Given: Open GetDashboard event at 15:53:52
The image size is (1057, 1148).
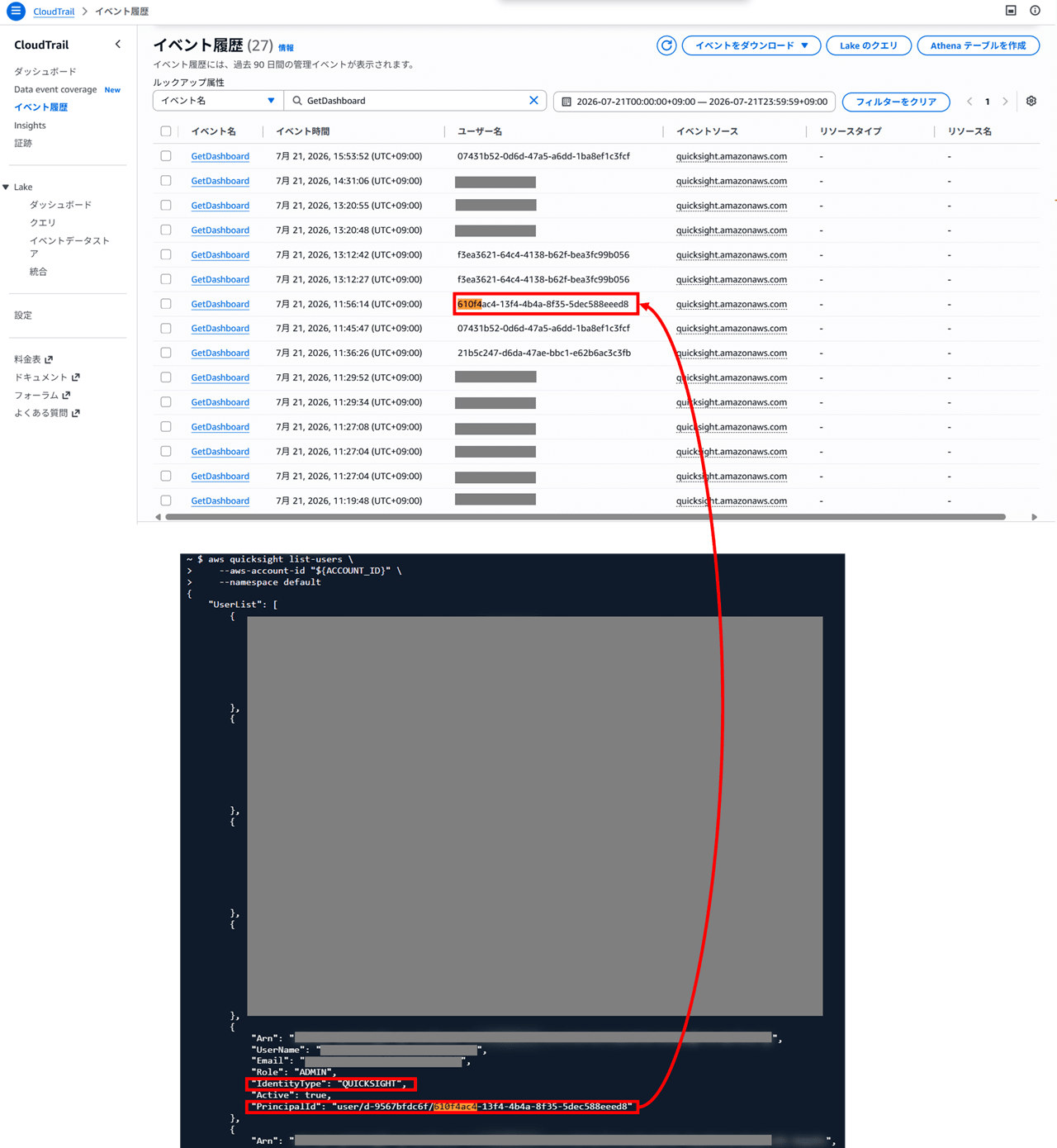Looking at the screenshot, I should (x=220, y=156).
